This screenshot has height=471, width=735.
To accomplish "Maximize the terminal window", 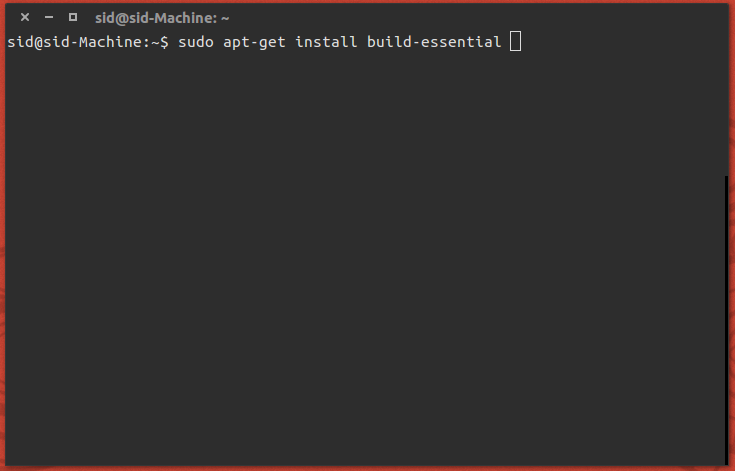I will pyautogui.click(x=73, y=17).
